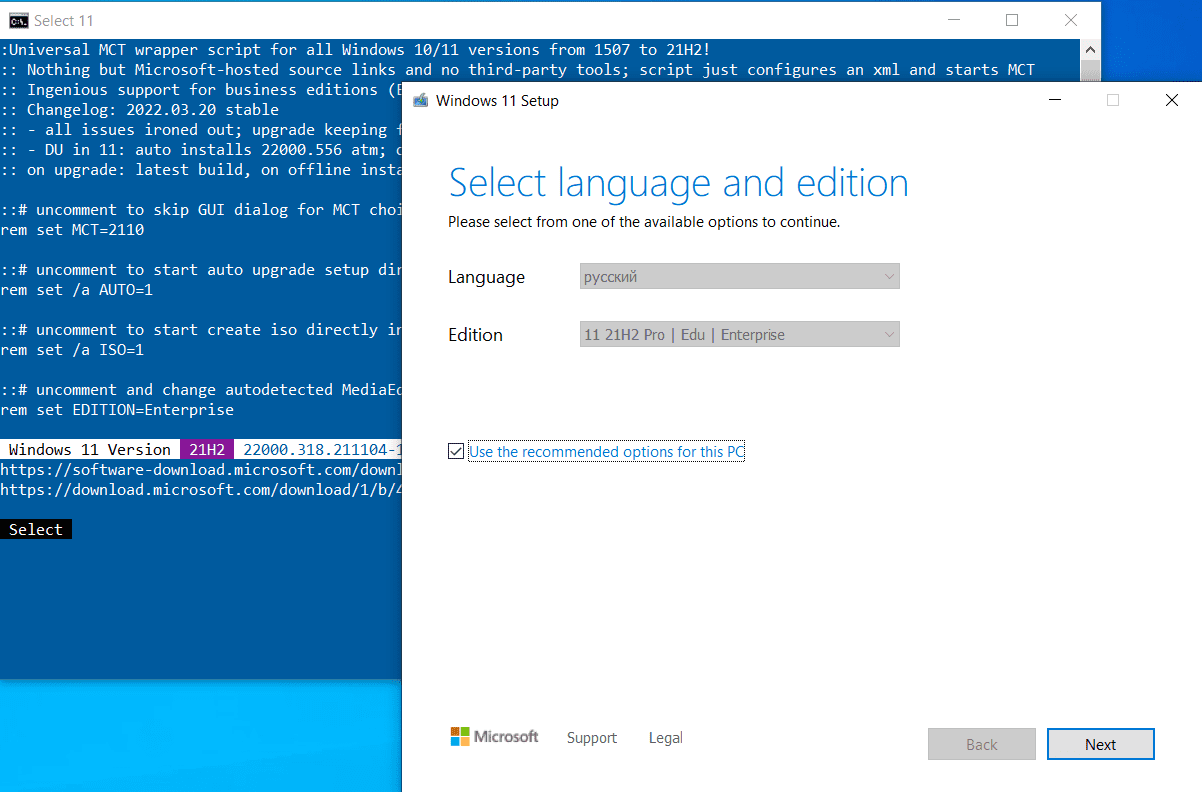Click the command prompt icon in Select 11 title bar

(x=18, y=20)
